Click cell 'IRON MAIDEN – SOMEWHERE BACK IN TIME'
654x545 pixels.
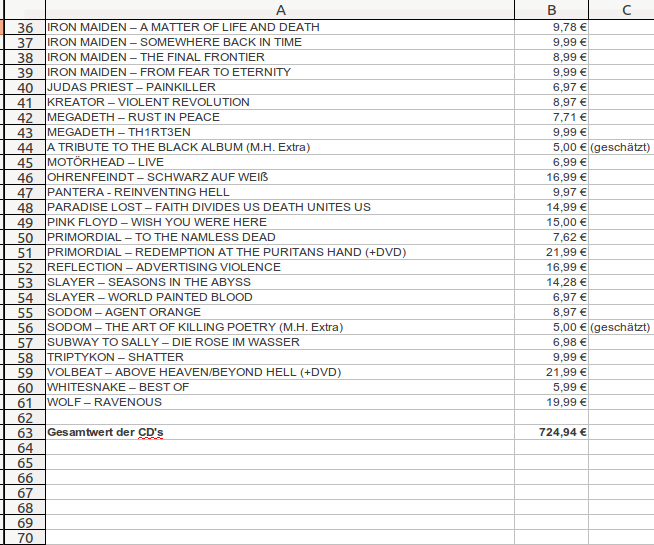coord(280,43)
